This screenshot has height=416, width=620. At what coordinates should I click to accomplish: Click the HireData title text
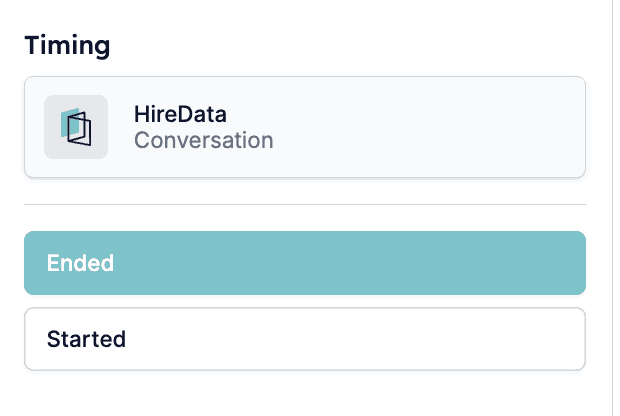pos(180,114)
